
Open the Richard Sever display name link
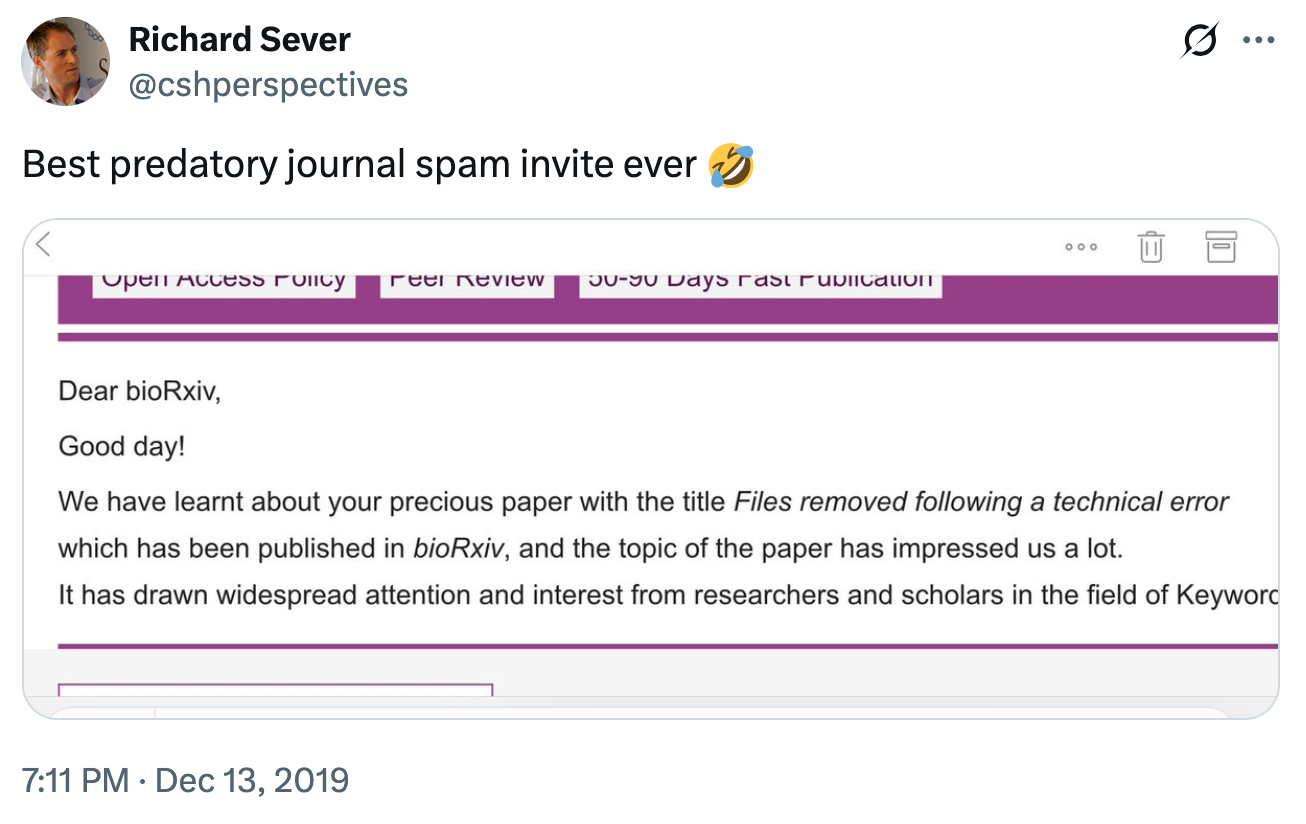[239, 40]
